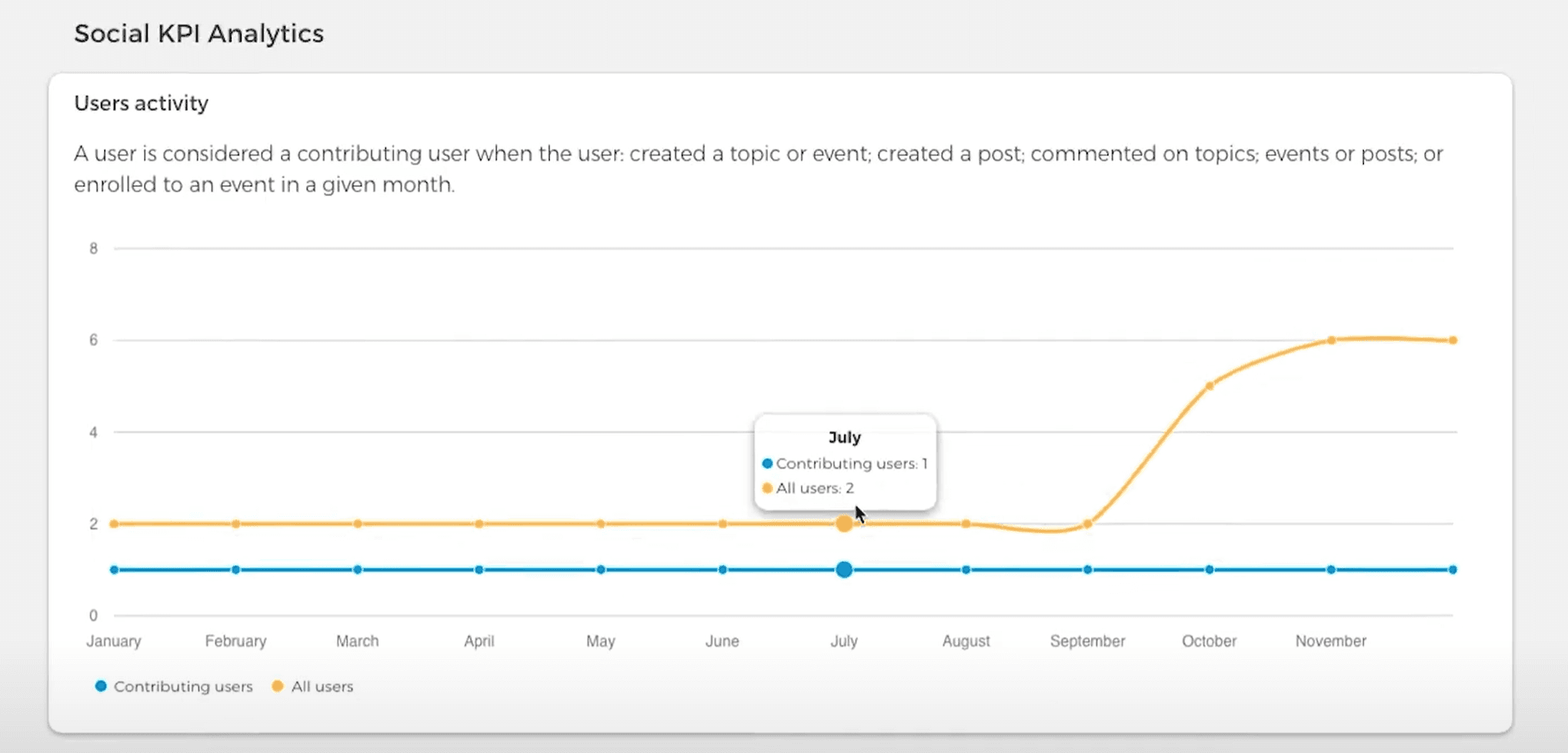Image resolution: width=1568 pixels, height=753 pixels.
Task: Click the enlarged blue July data point
Action: click(x=844, y=570)
